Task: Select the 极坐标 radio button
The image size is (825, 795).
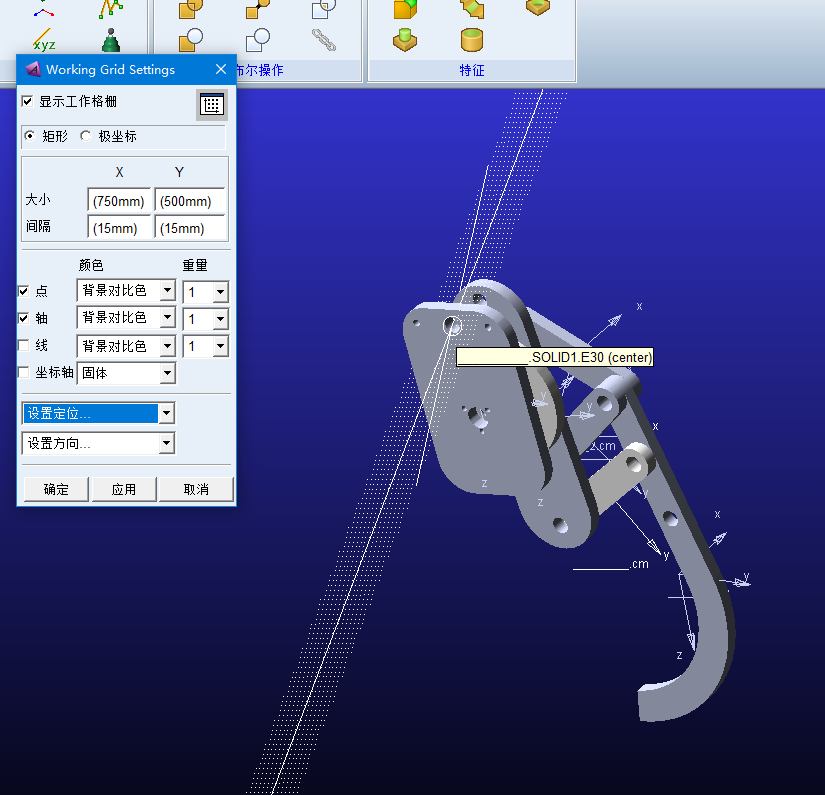Action: (x=86, y=136)
